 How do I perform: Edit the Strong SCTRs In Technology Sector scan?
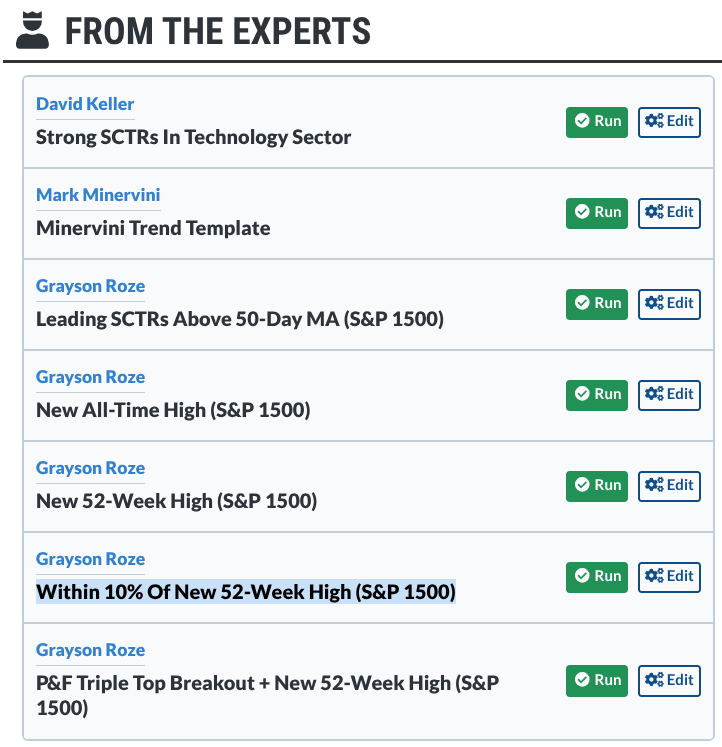669,122
